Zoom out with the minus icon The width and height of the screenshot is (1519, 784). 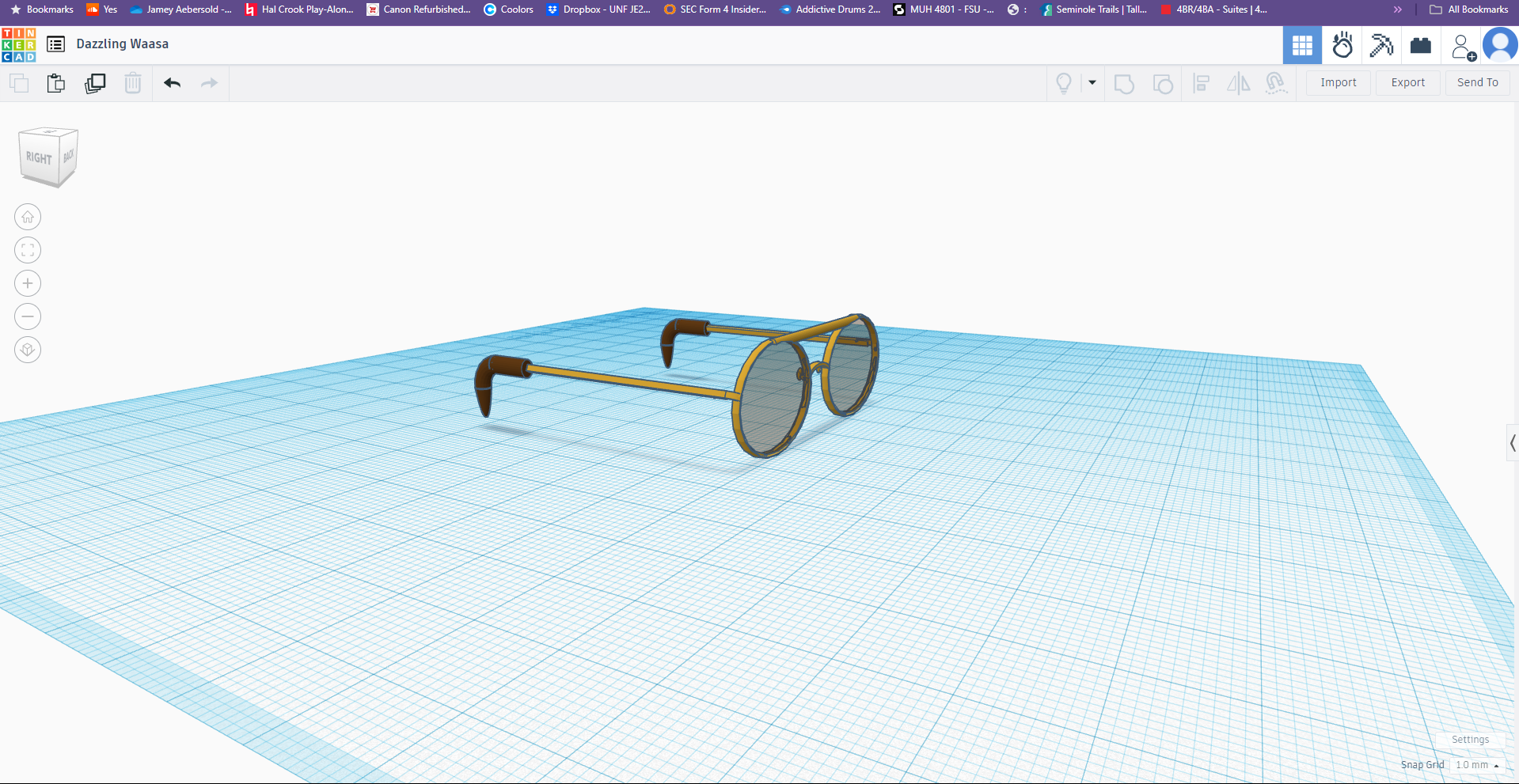[x=28, y=316]
